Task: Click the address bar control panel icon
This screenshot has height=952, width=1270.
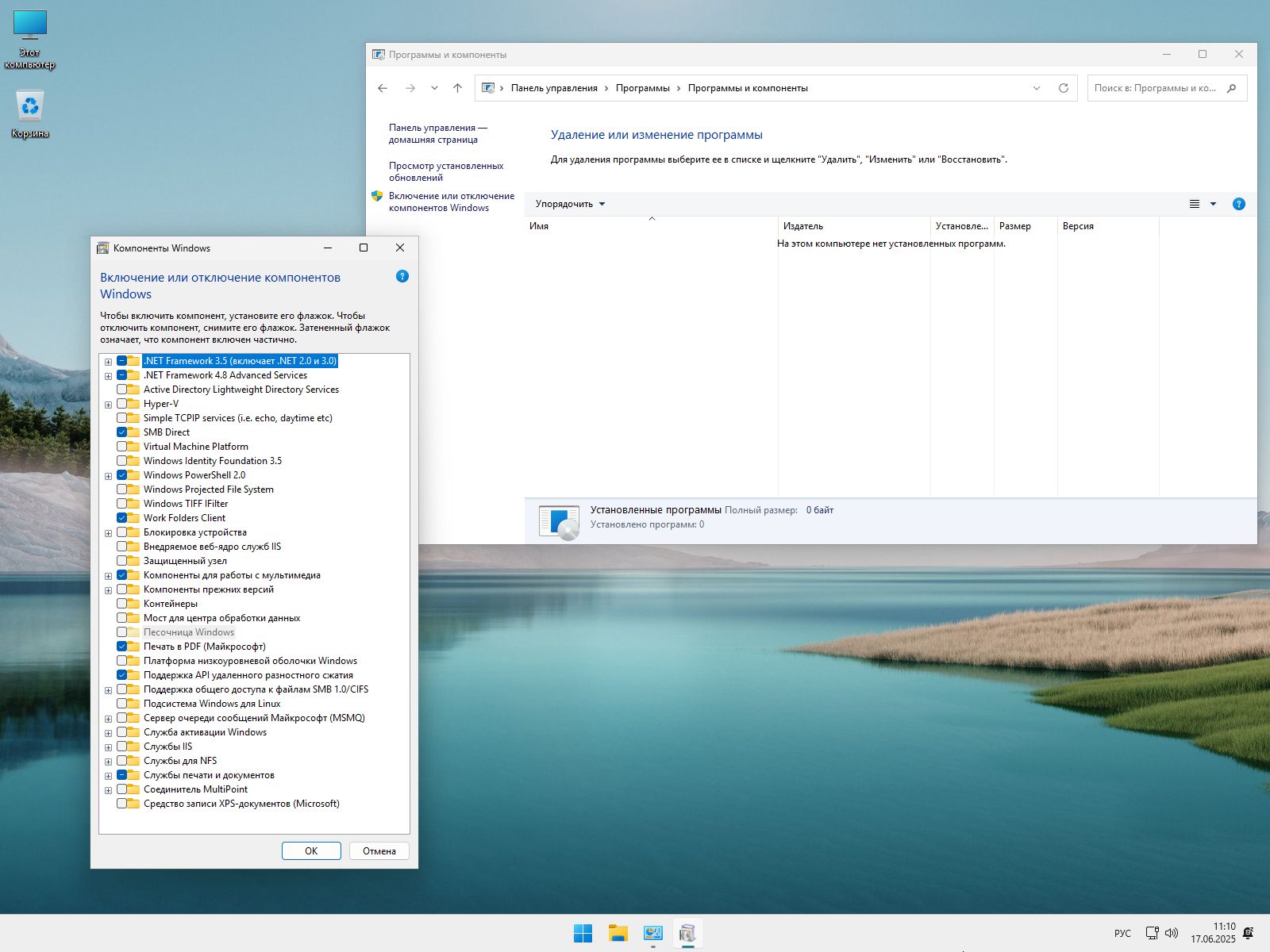Action: 488,88
